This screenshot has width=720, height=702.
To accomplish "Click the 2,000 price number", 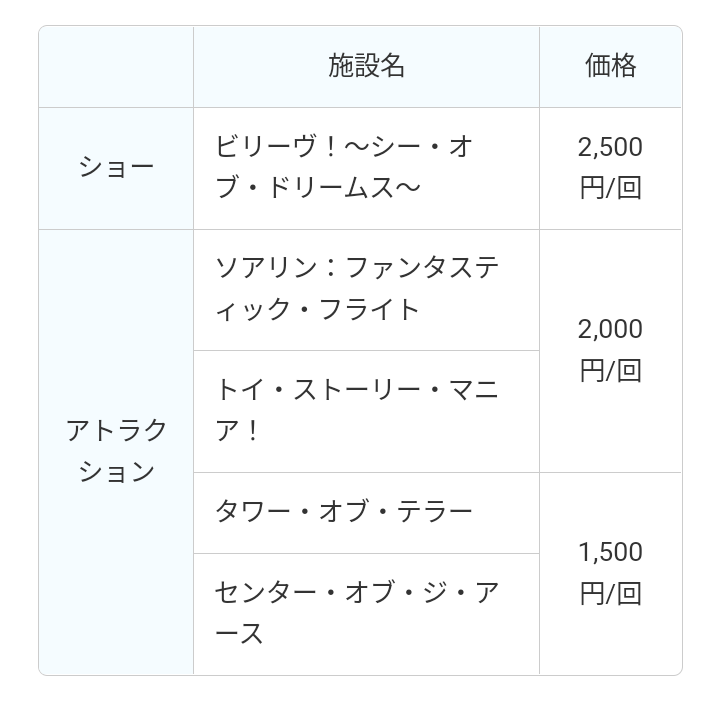I will pyautogui.click(x=610, y=329).
